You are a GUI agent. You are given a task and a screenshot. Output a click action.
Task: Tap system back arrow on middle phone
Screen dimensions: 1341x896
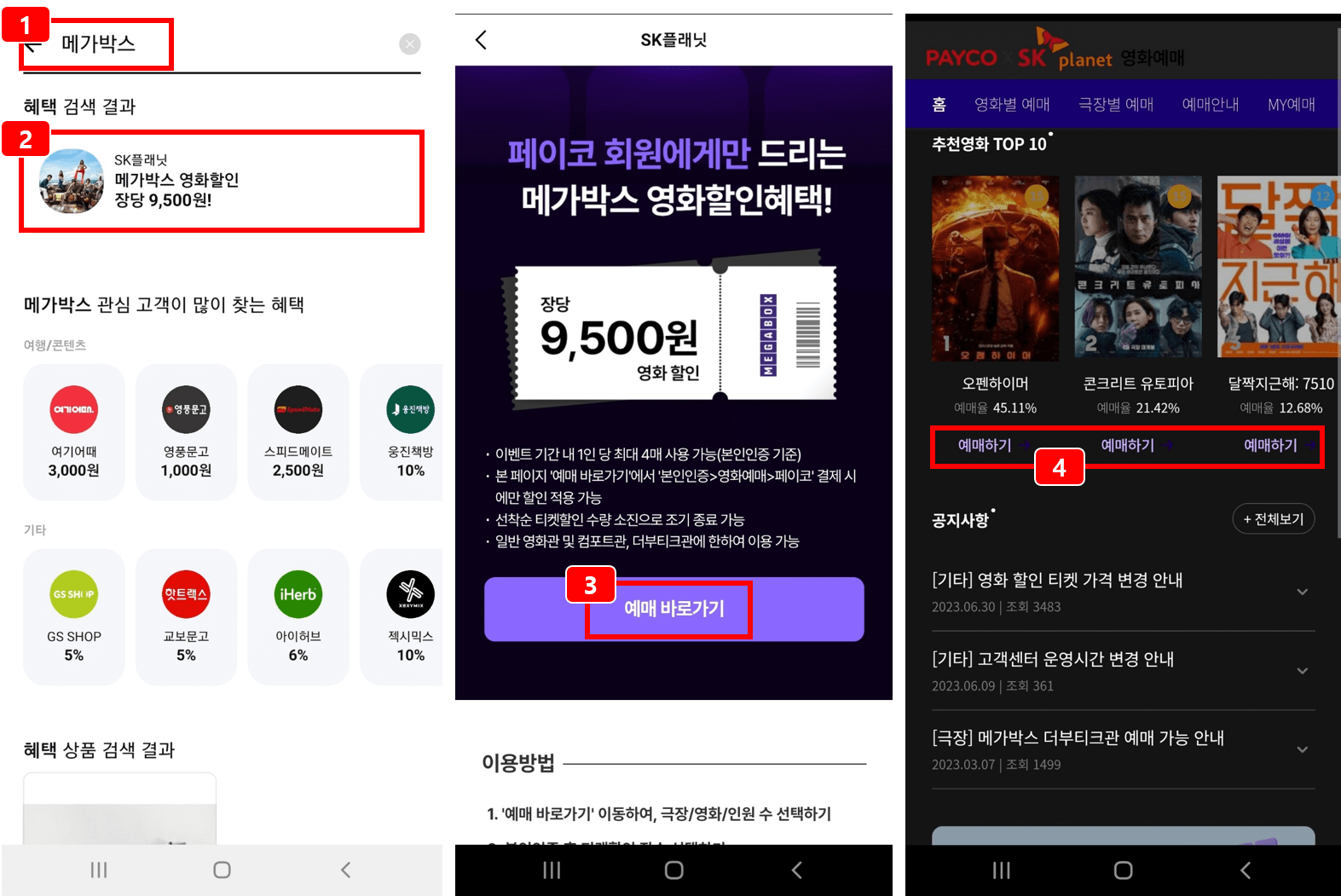[x=797, y=870]
